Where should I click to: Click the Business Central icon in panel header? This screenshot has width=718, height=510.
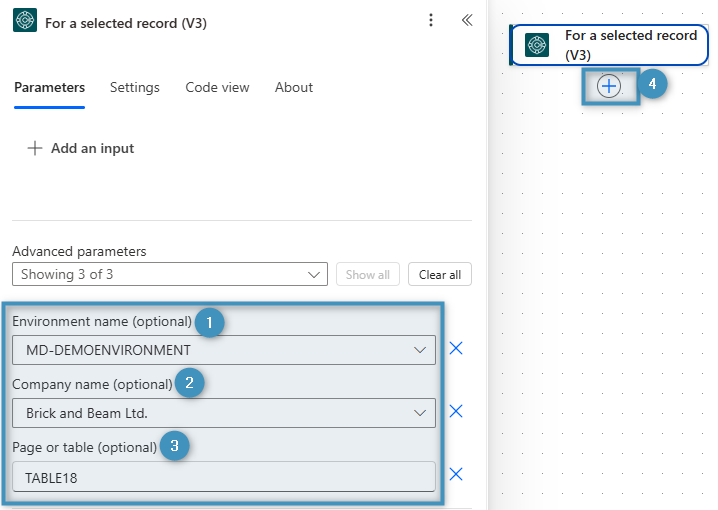pyautogui.click(x=25, y=20)
